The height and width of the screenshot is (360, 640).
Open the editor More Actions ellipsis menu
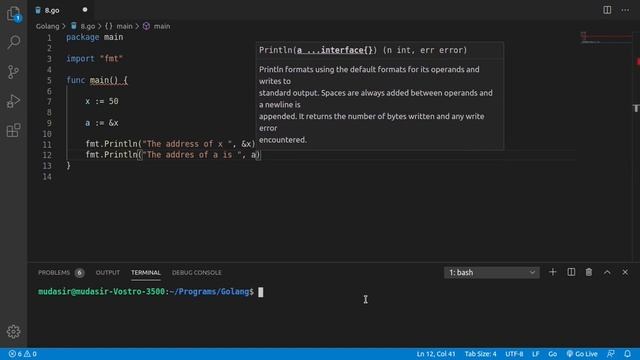[625, 10]
